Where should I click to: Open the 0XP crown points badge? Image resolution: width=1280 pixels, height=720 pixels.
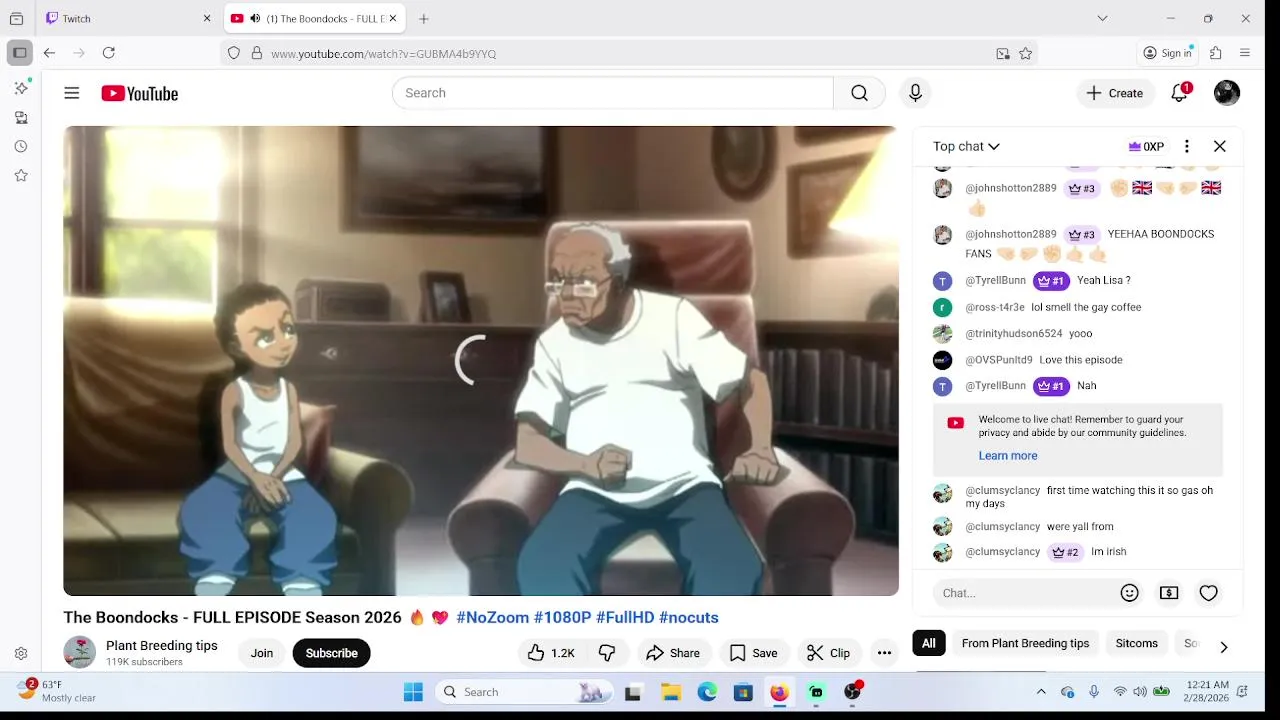(1146, 146)
